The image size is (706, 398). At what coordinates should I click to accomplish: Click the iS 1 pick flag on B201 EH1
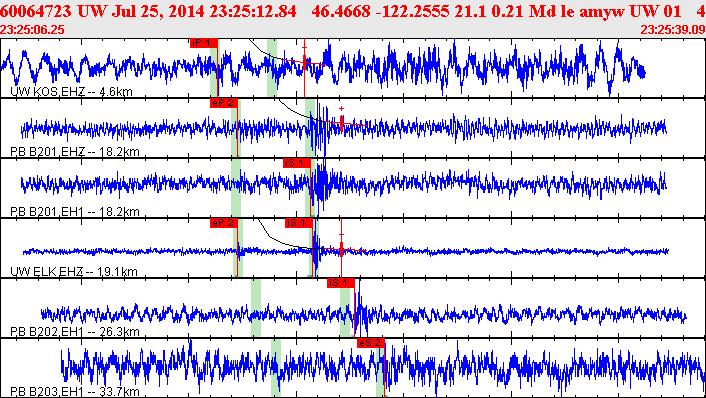pos(297,163)
